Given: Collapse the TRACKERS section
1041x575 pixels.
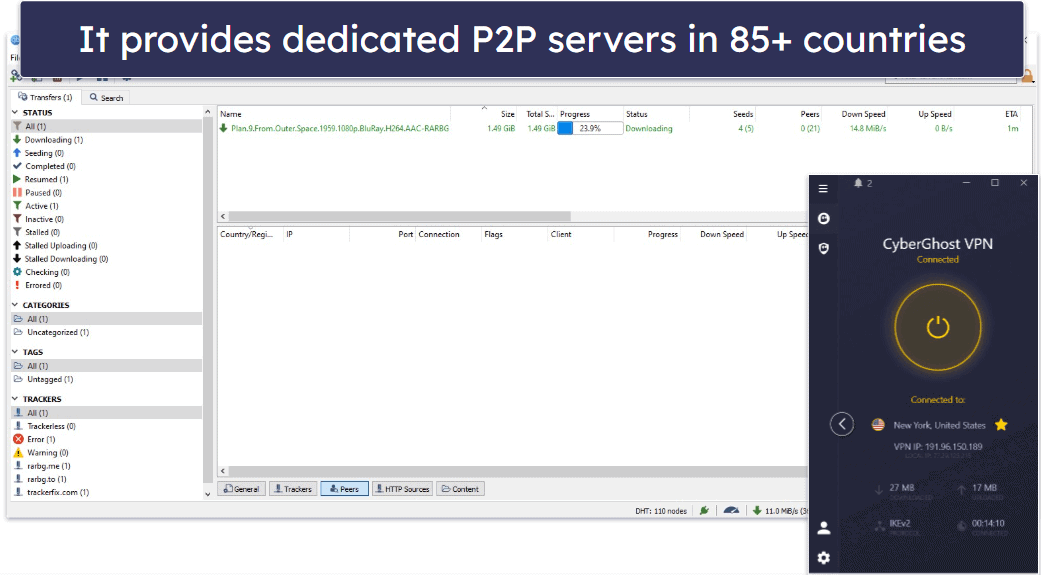Looking at the screenshot, I should point(15,399).
